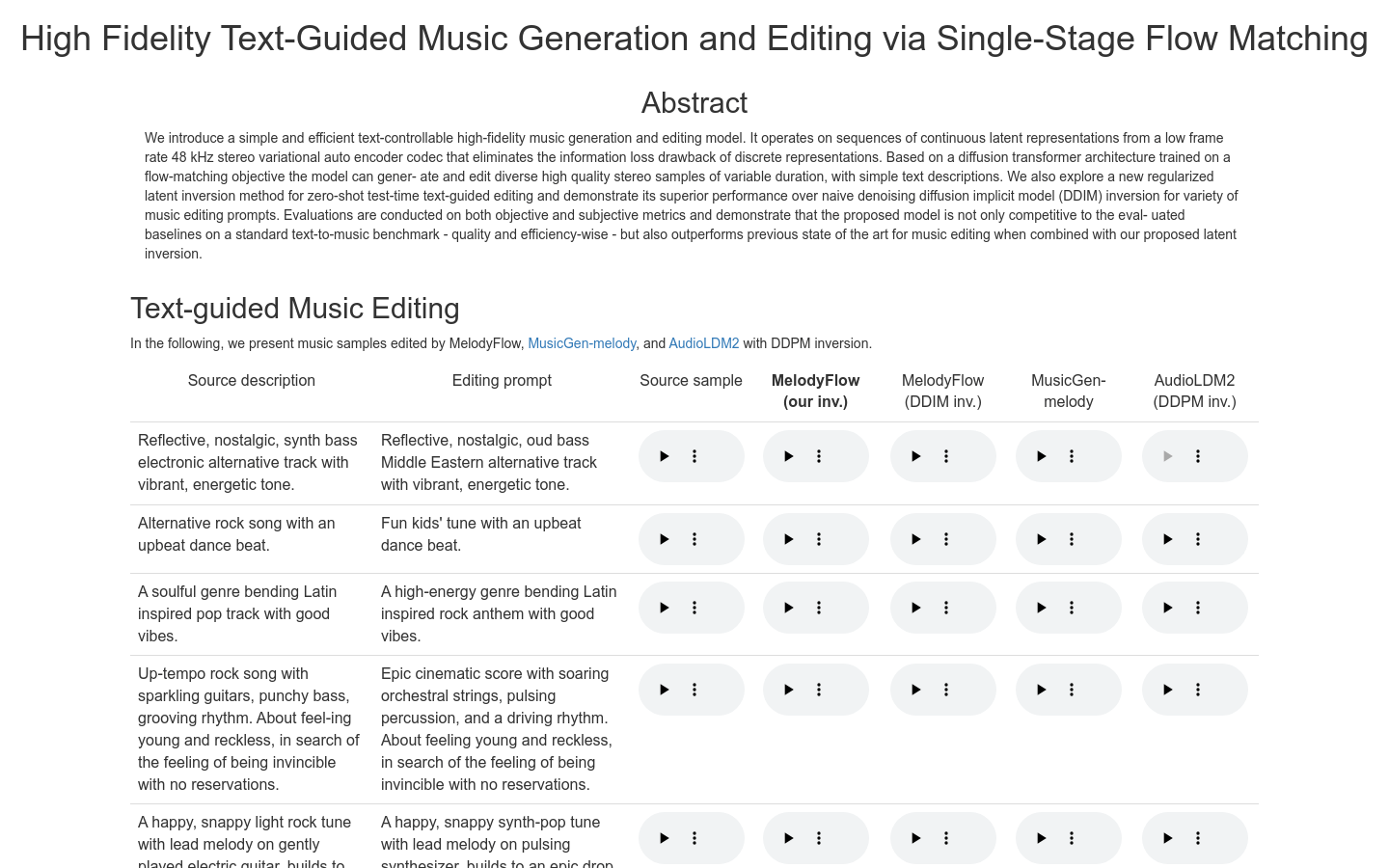Viewport: 1389px width, 868px height.
Task: Play synth-pop row MelodyFlow DDIM sample
Action: point(916,838)
